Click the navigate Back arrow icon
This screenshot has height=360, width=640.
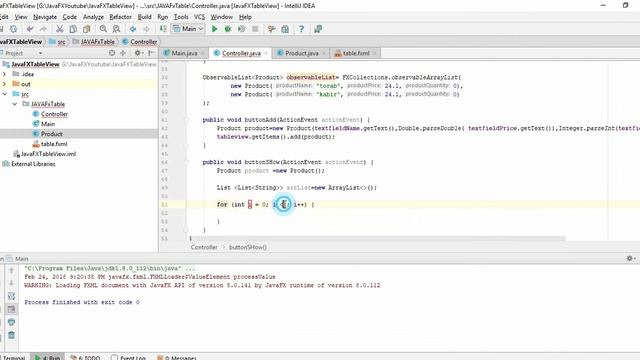coord(133,29)
